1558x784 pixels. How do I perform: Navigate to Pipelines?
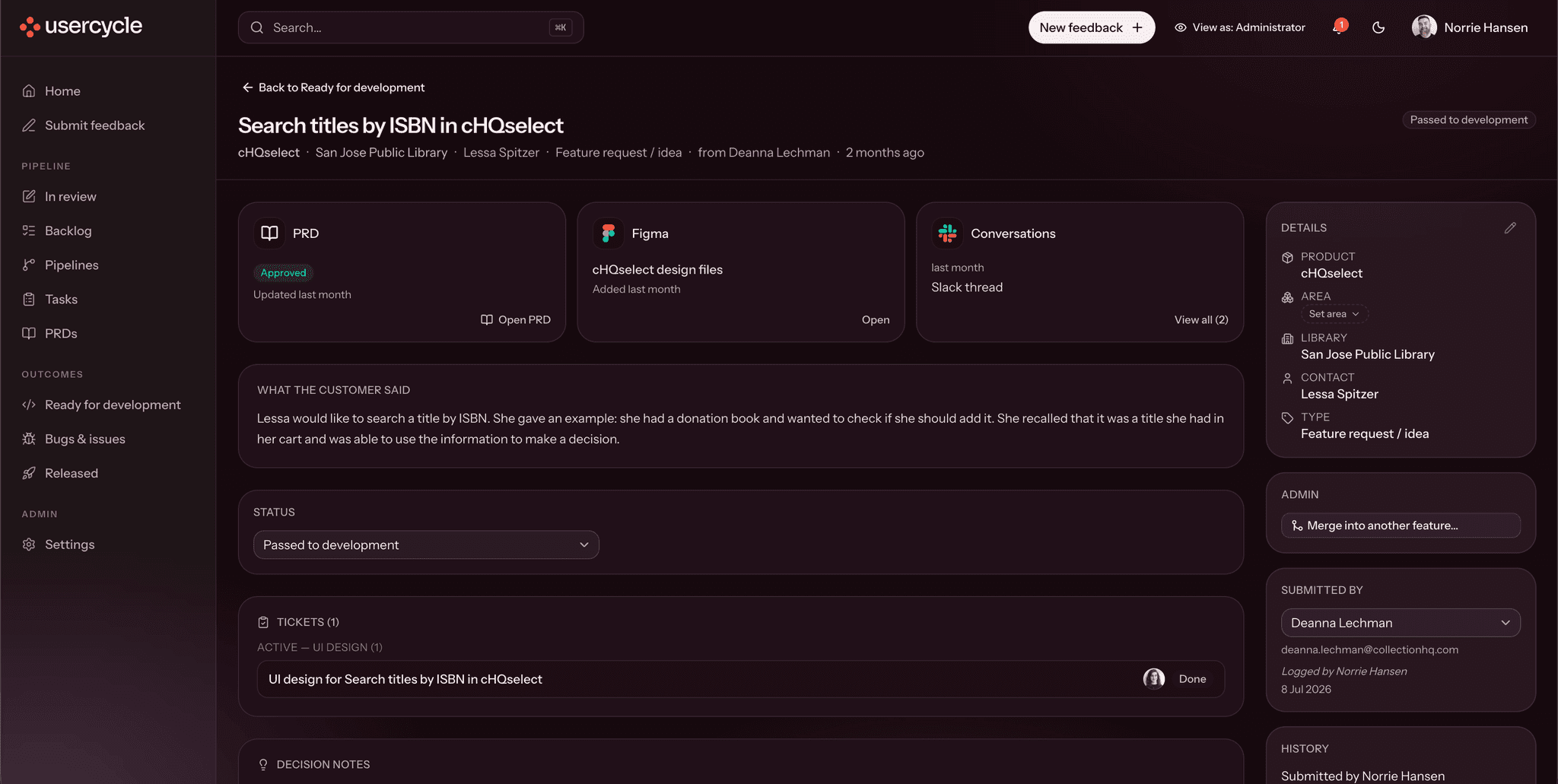pos(108,265)
